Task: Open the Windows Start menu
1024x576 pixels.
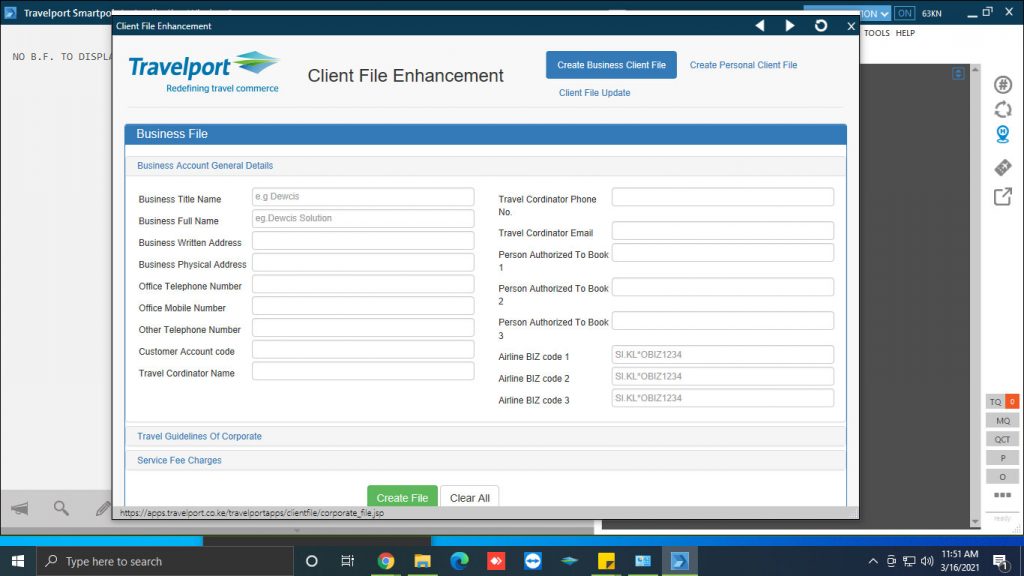Action: 18,561
